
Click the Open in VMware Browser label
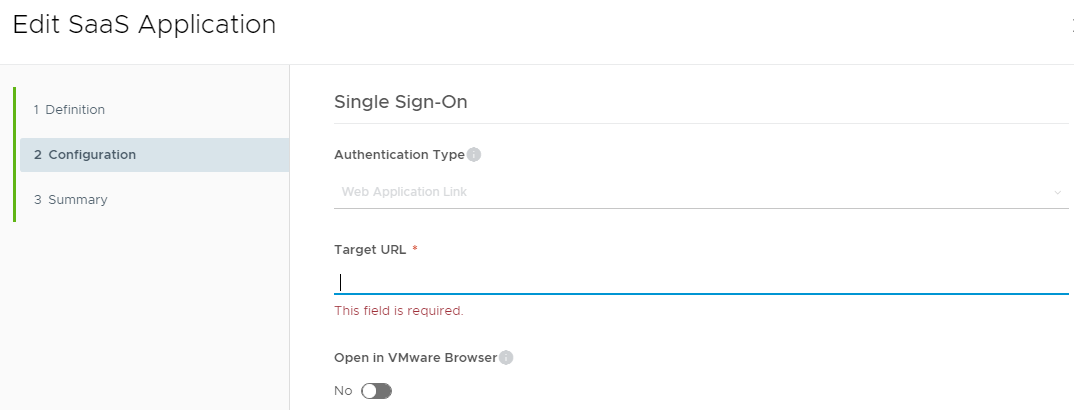pos(415,358)
